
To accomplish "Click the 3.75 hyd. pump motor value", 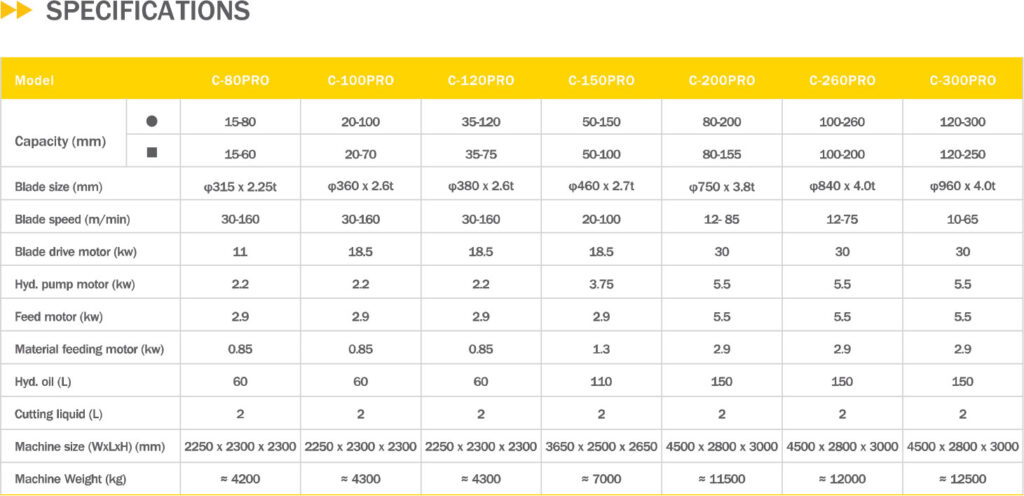I will (x=601, y=284).
